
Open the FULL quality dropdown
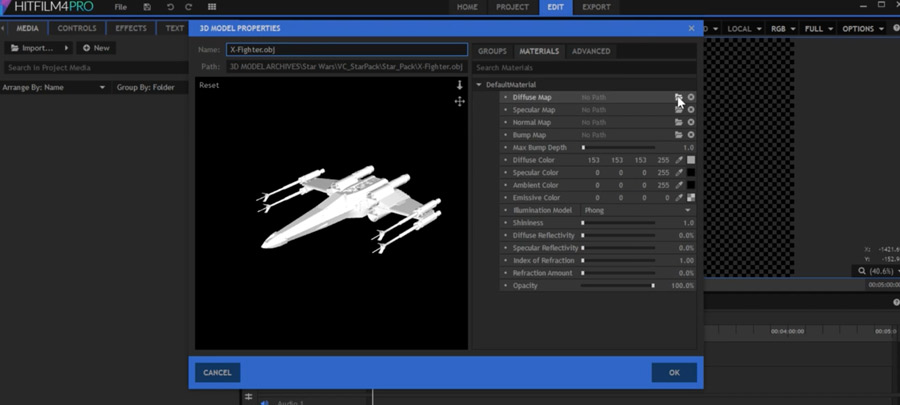point(818,29)
